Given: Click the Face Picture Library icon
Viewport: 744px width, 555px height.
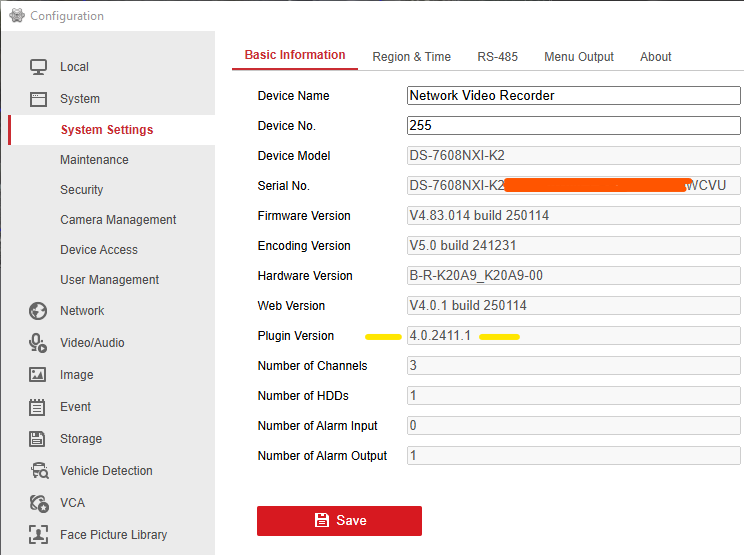Looking at the screenshot, I should (38, 535).
